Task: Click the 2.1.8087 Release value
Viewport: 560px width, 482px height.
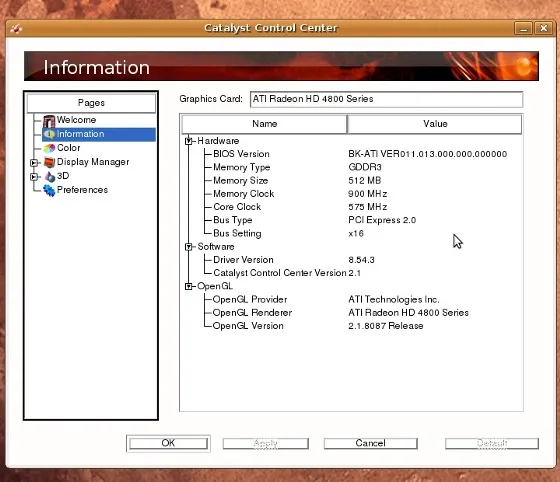Action: coord(386,326)
